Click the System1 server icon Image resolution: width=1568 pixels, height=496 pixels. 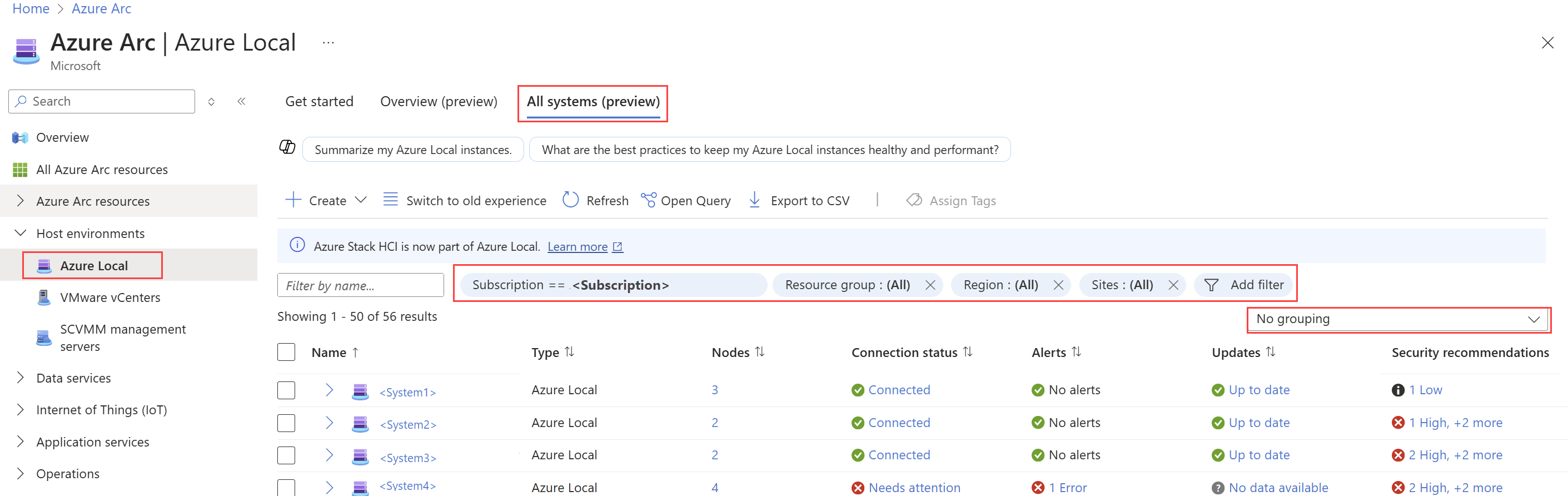point(360,391)
